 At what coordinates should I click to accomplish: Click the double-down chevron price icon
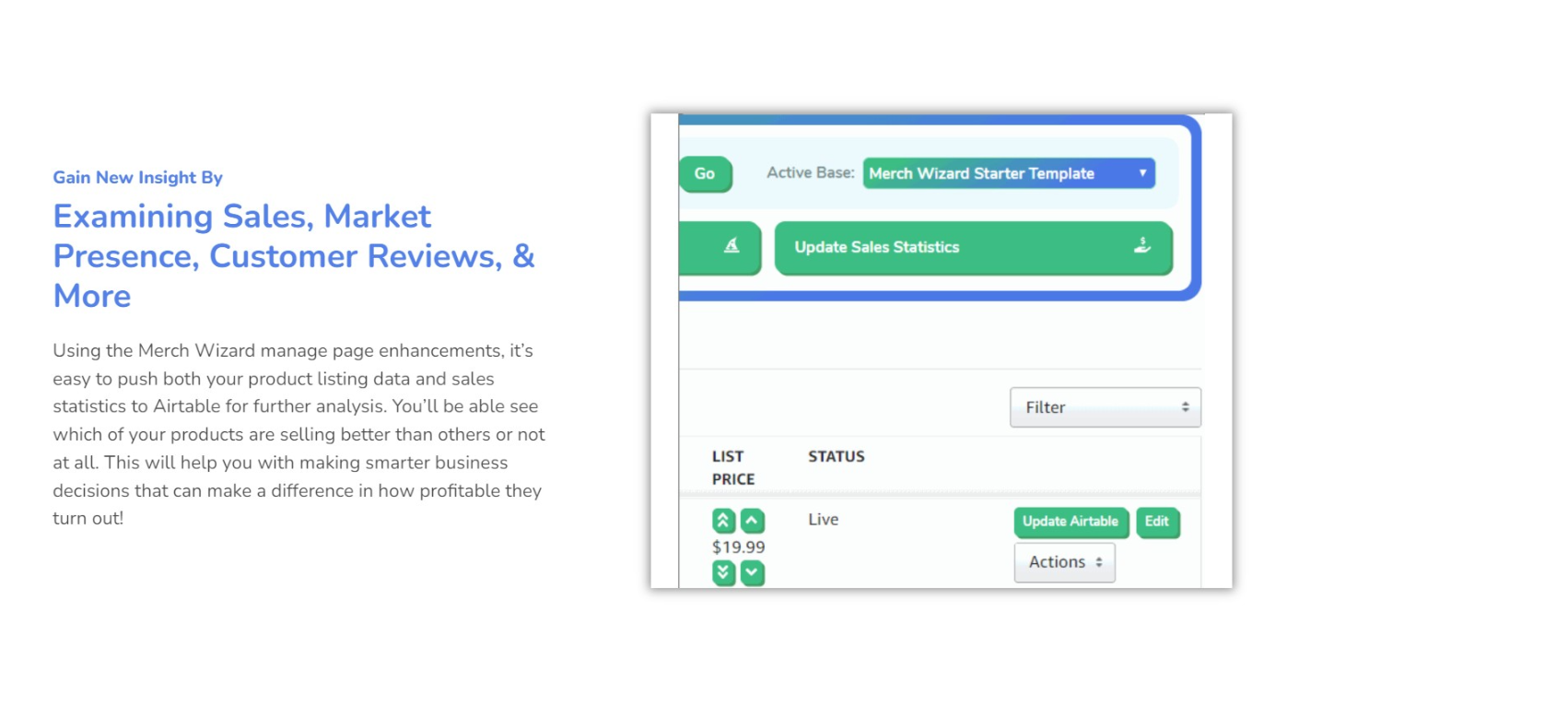723,572
